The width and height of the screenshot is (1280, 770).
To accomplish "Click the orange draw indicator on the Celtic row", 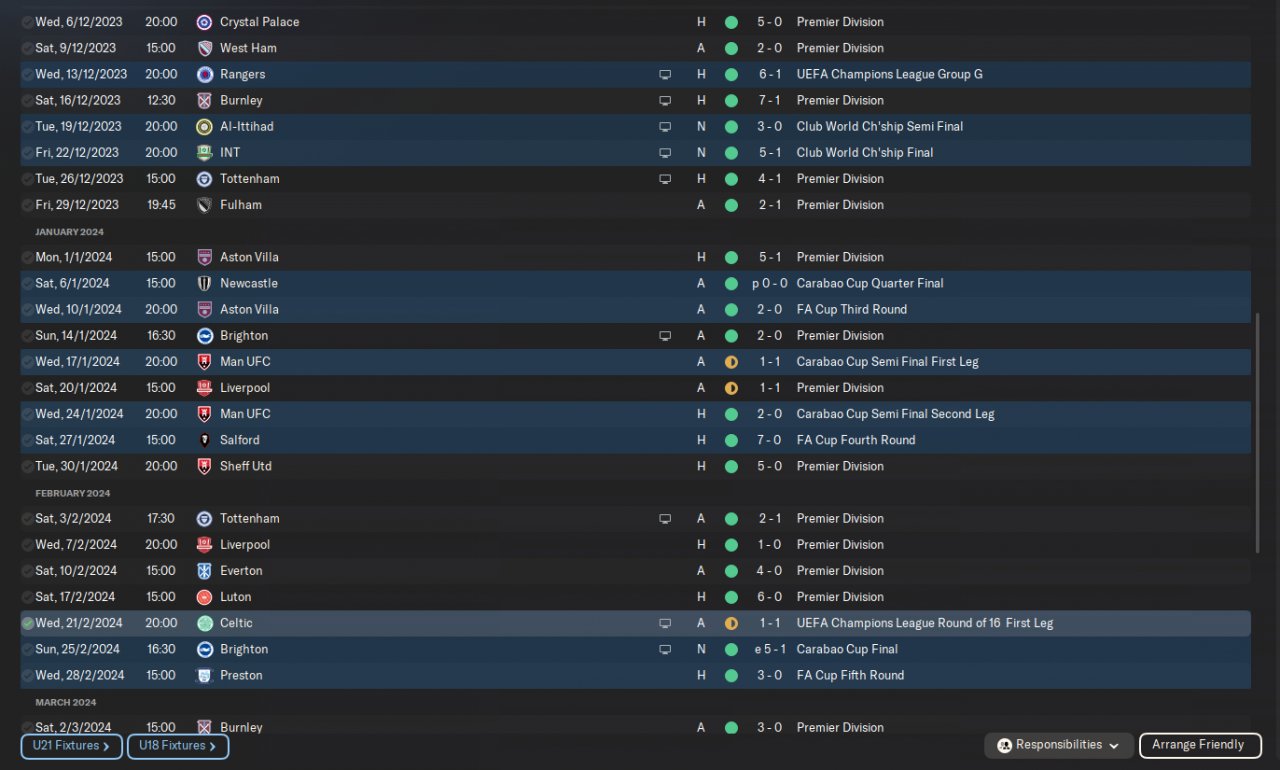I will click(x=731, y=624).
